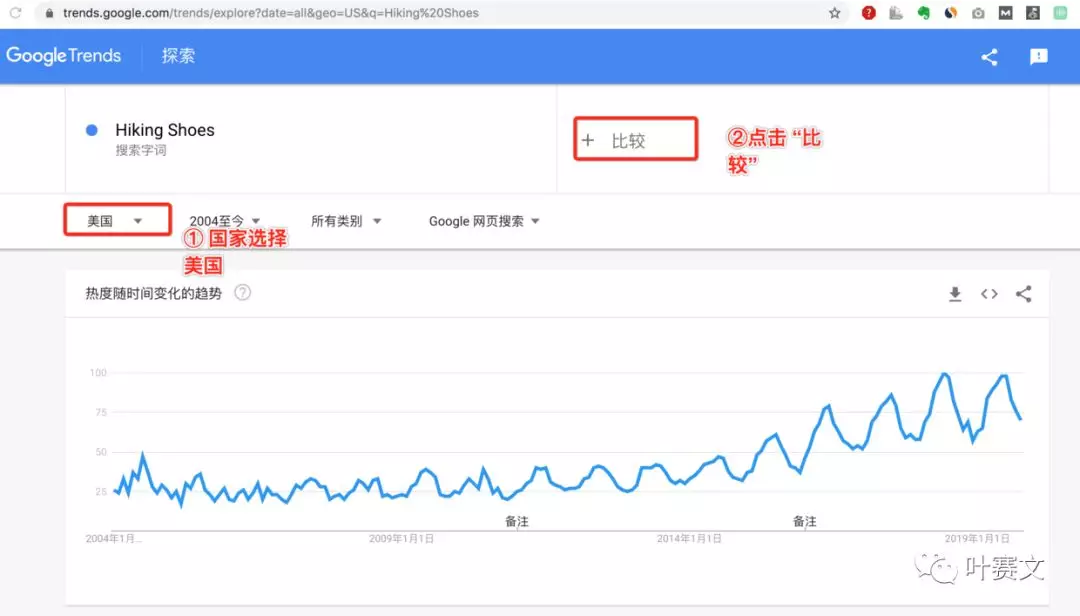
Task: Open the feedback icon in the header
Action: [x=1038, y=57]
